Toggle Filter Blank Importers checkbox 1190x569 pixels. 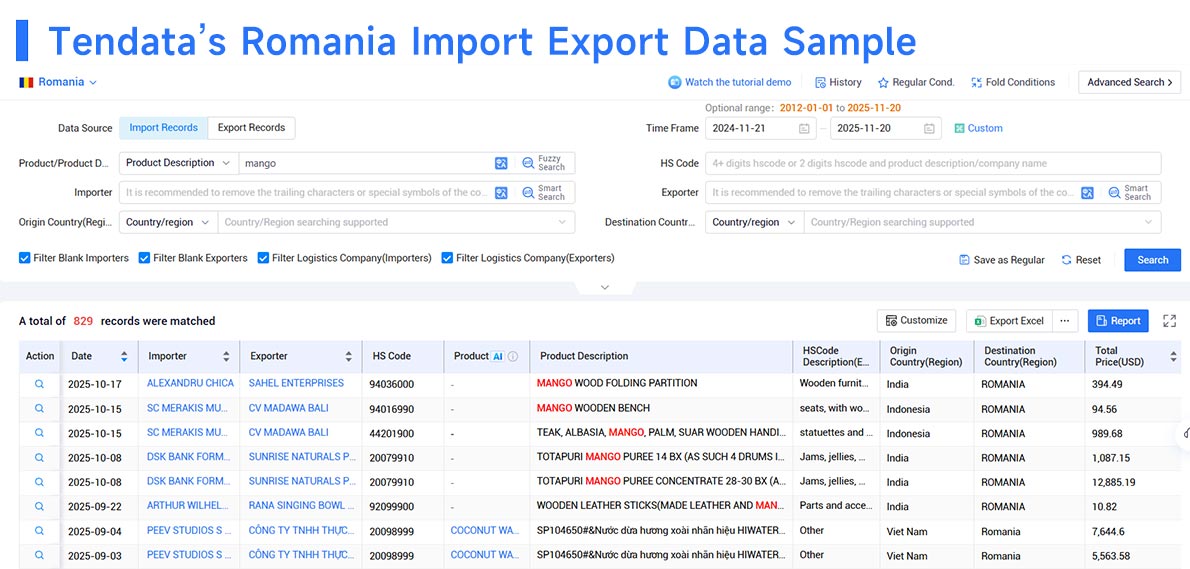(24, 258)
